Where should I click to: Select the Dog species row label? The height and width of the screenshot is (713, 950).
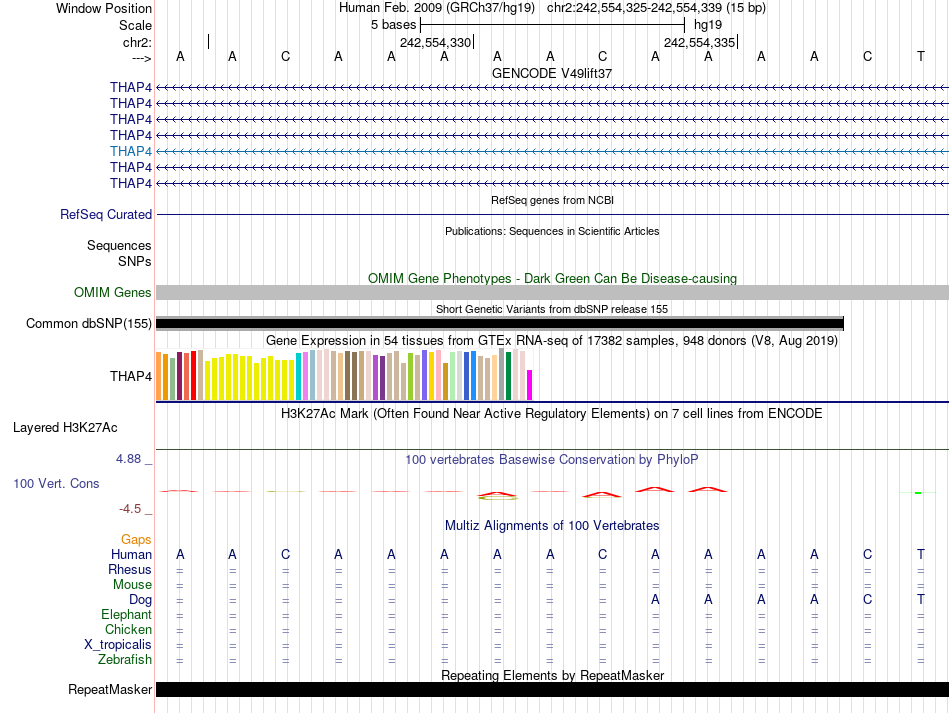pyautogui.click(x=140, y=600)
